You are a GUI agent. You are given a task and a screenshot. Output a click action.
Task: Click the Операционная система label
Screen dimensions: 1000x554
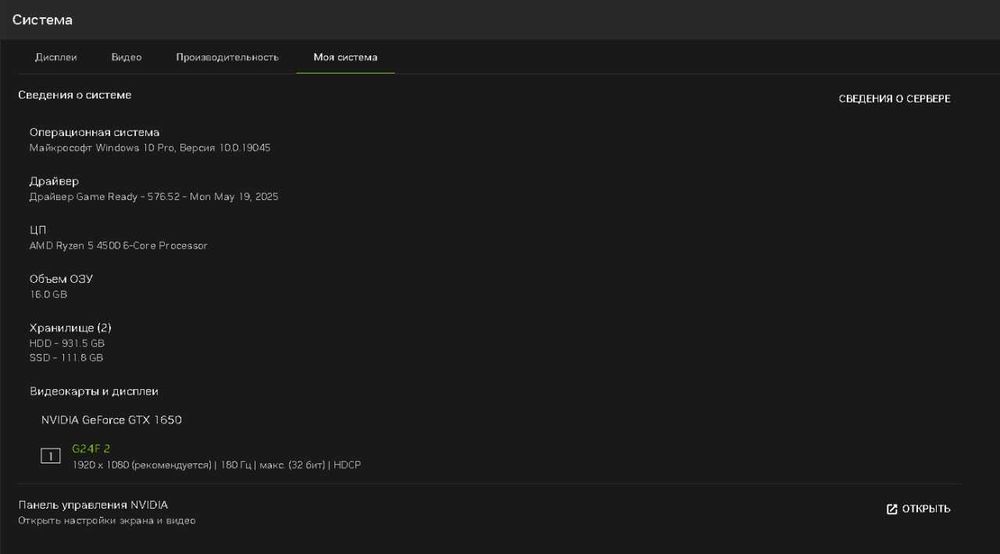pos(94,133)
